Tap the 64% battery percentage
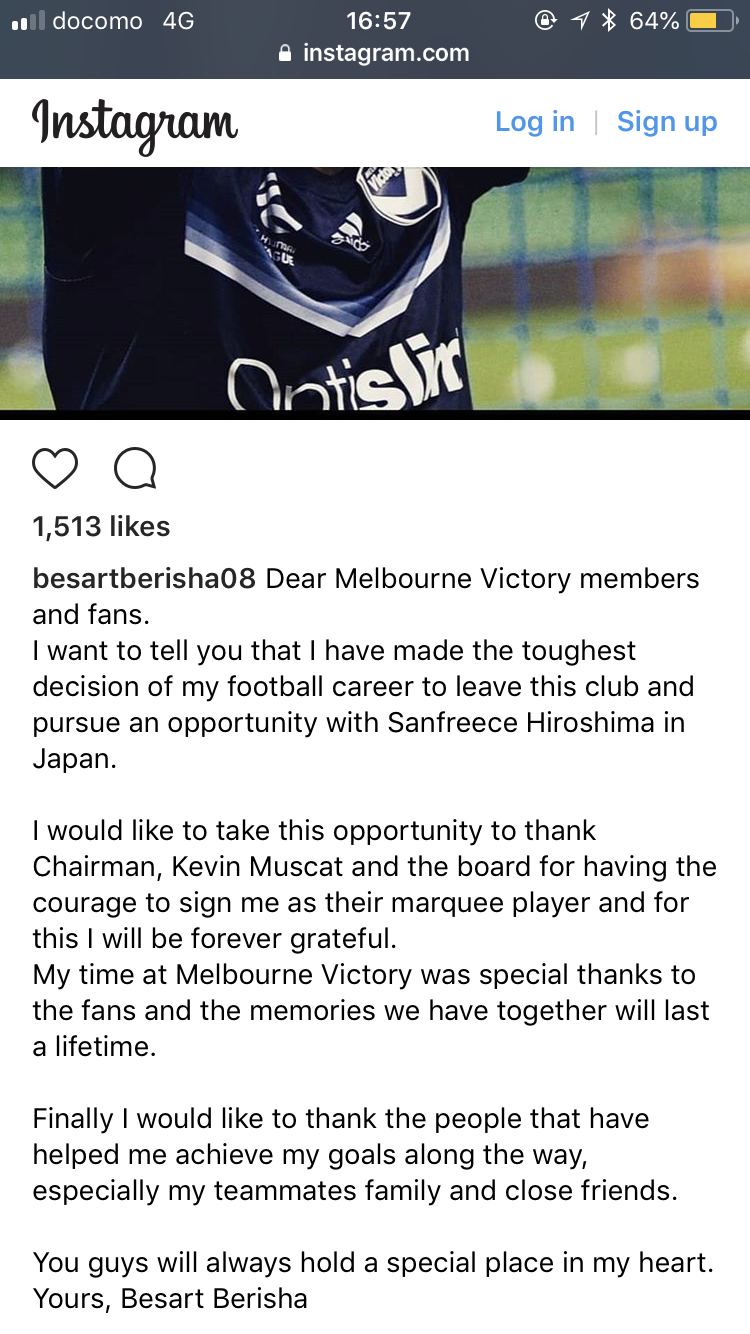 click(x=654, y=20)
